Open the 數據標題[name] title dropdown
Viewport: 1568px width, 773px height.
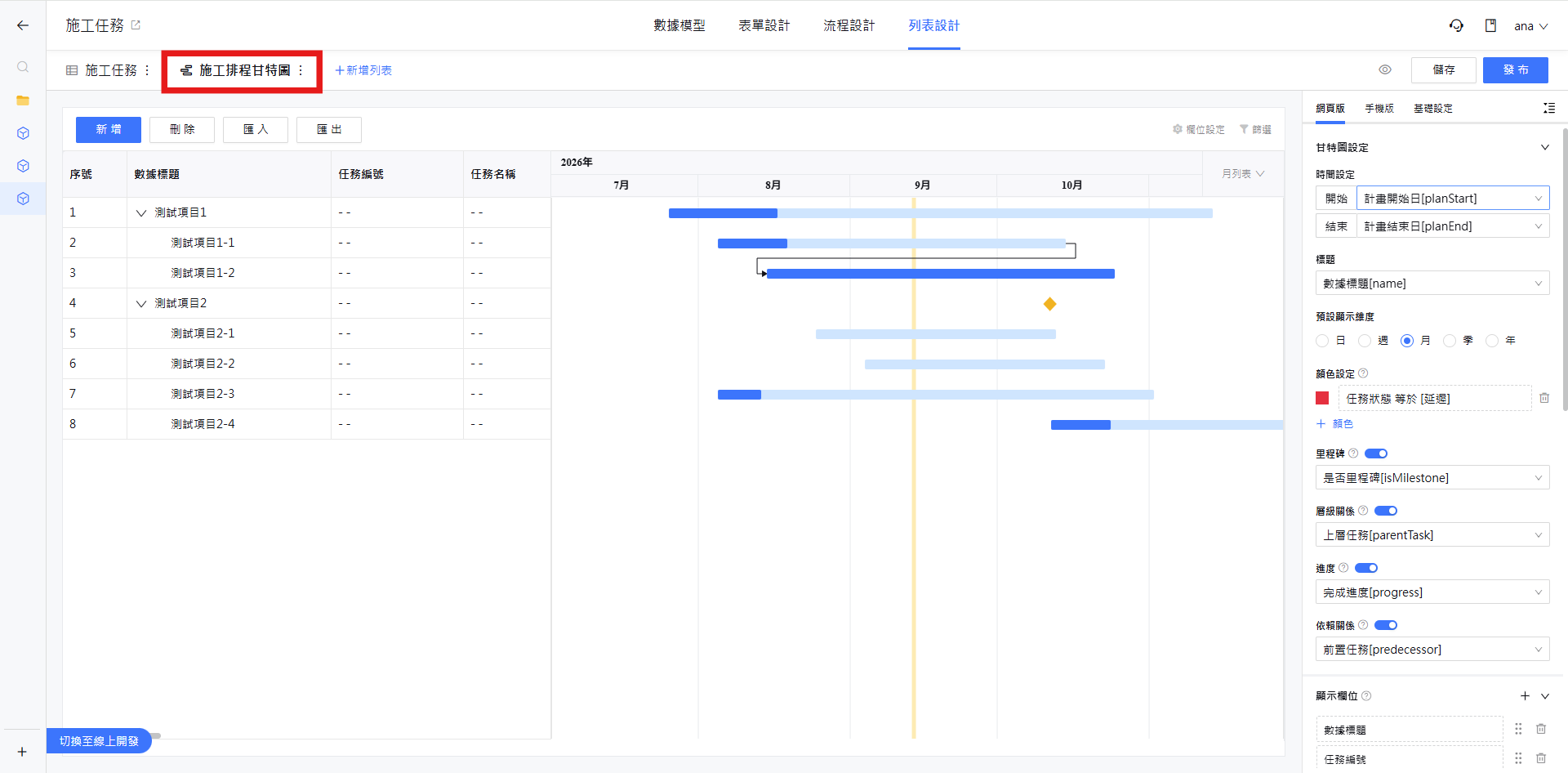1432,284
